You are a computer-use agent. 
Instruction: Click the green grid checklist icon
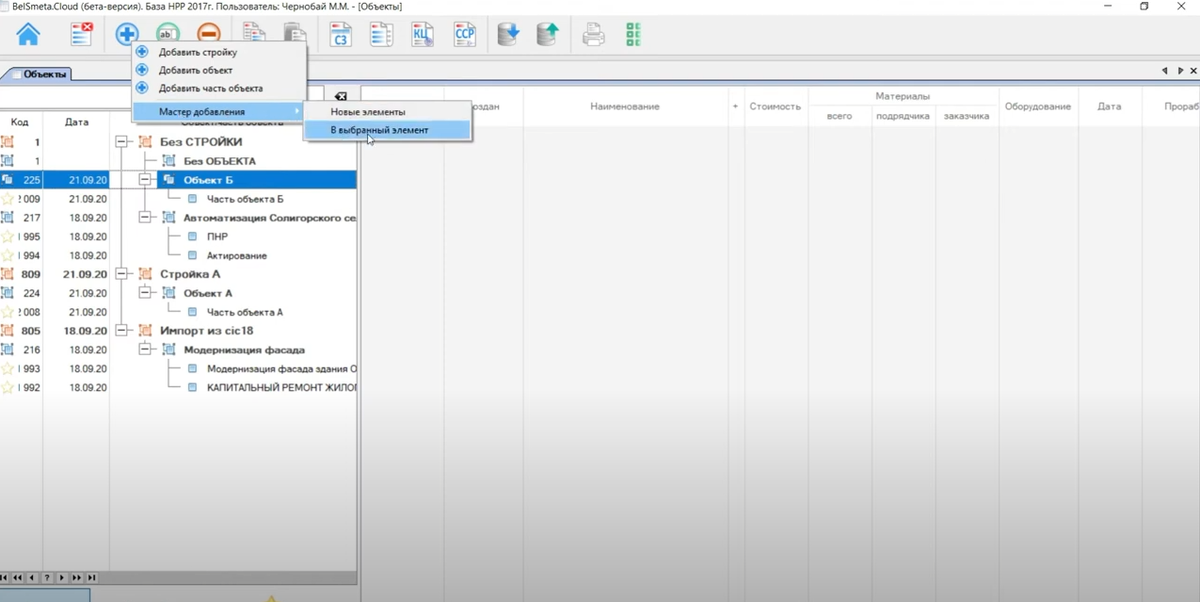(x=633, y=35)
